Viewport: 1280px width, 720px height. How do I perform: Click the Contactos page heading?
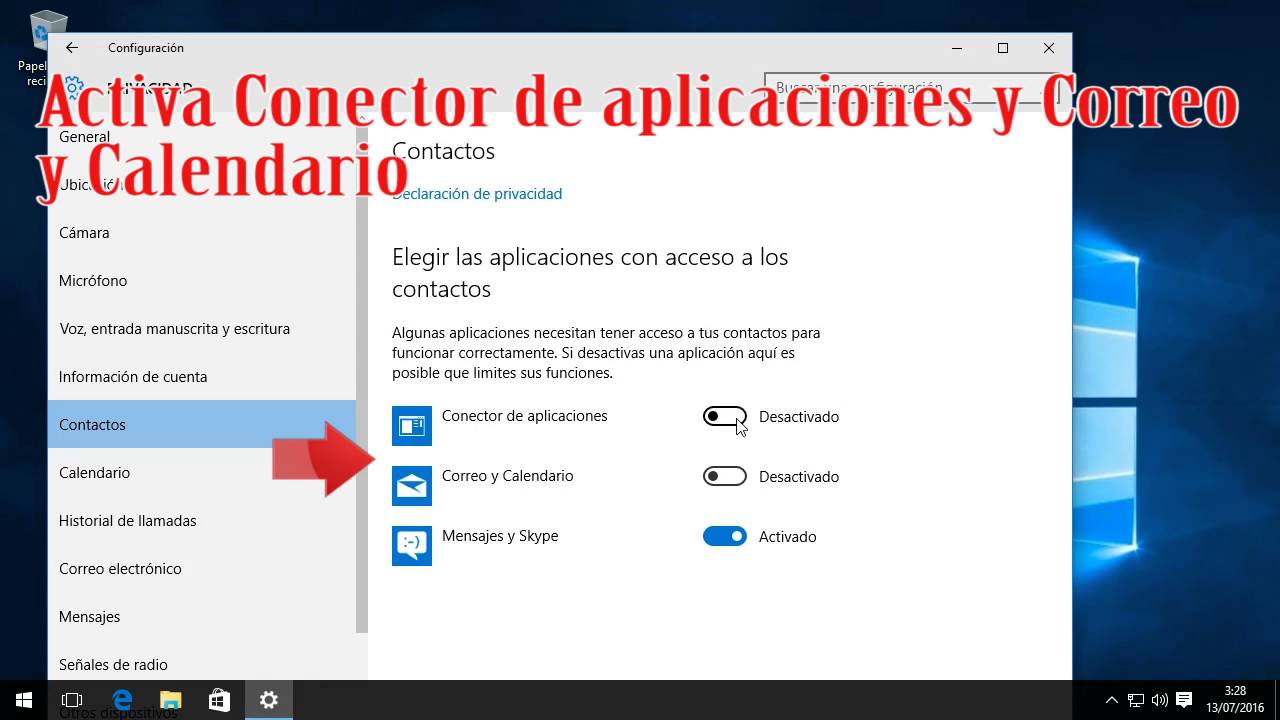click(x=443, y=151)
